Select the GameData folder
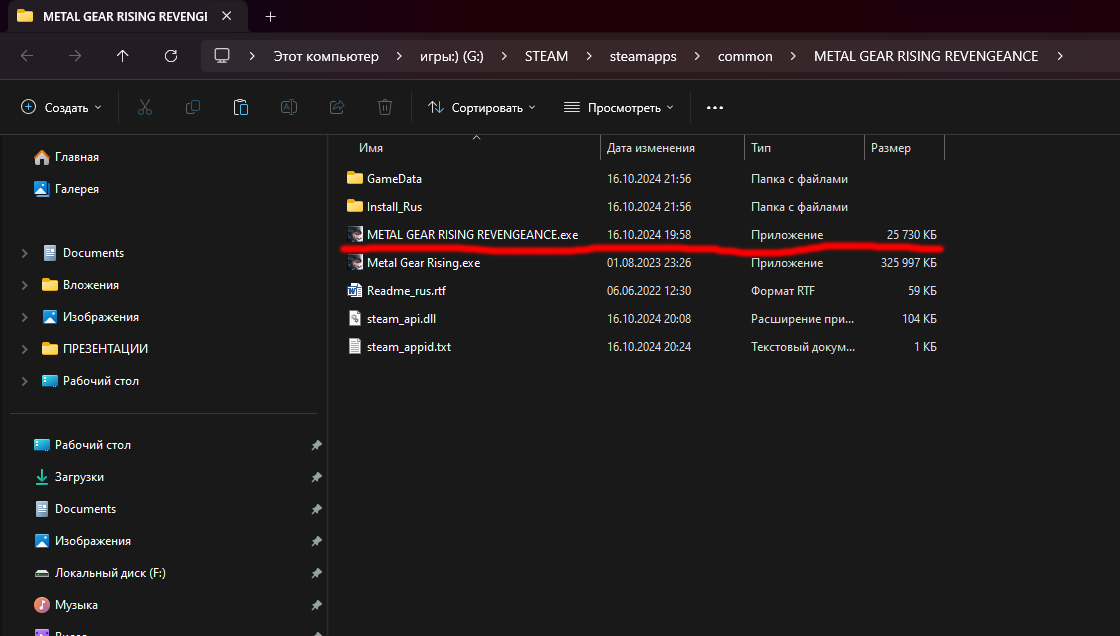 tap(394, 179)
